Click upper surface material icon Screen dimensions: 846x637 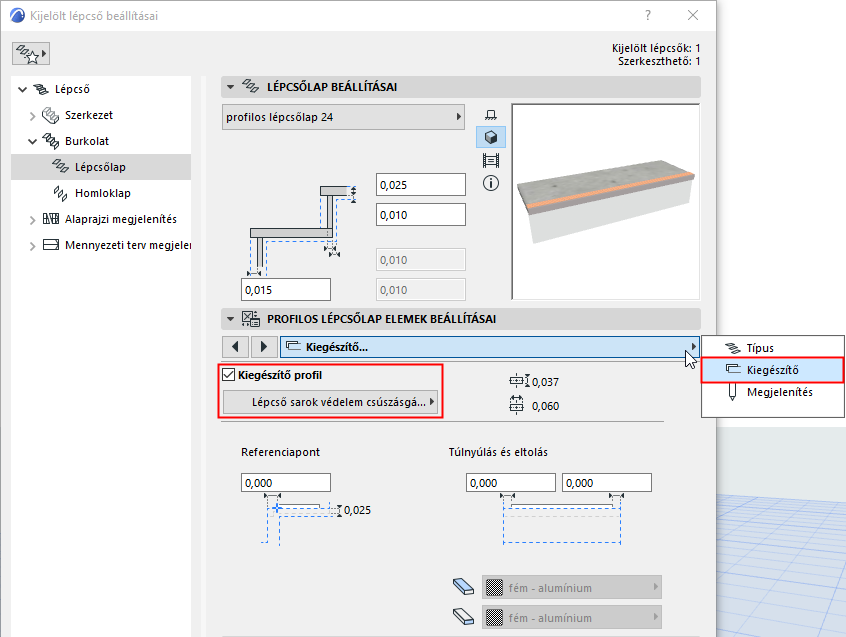[x=463, y=587]
